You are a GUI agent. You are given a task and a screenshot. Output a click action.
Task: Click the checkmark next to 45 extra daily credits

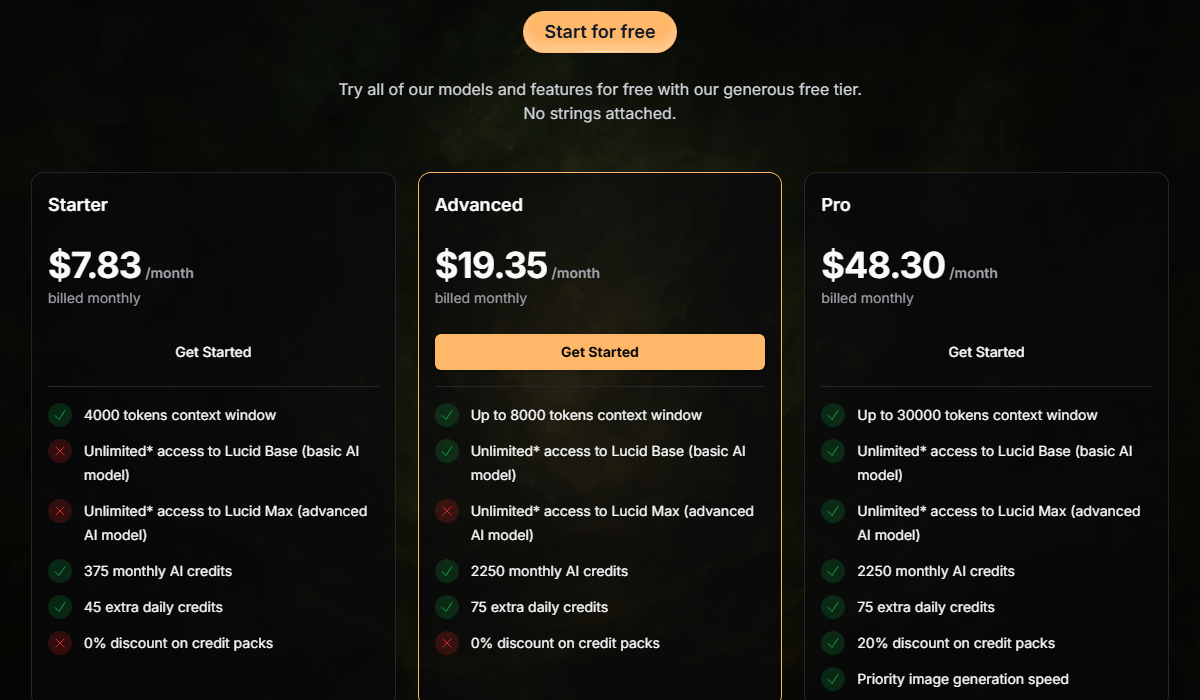point(59,607)
